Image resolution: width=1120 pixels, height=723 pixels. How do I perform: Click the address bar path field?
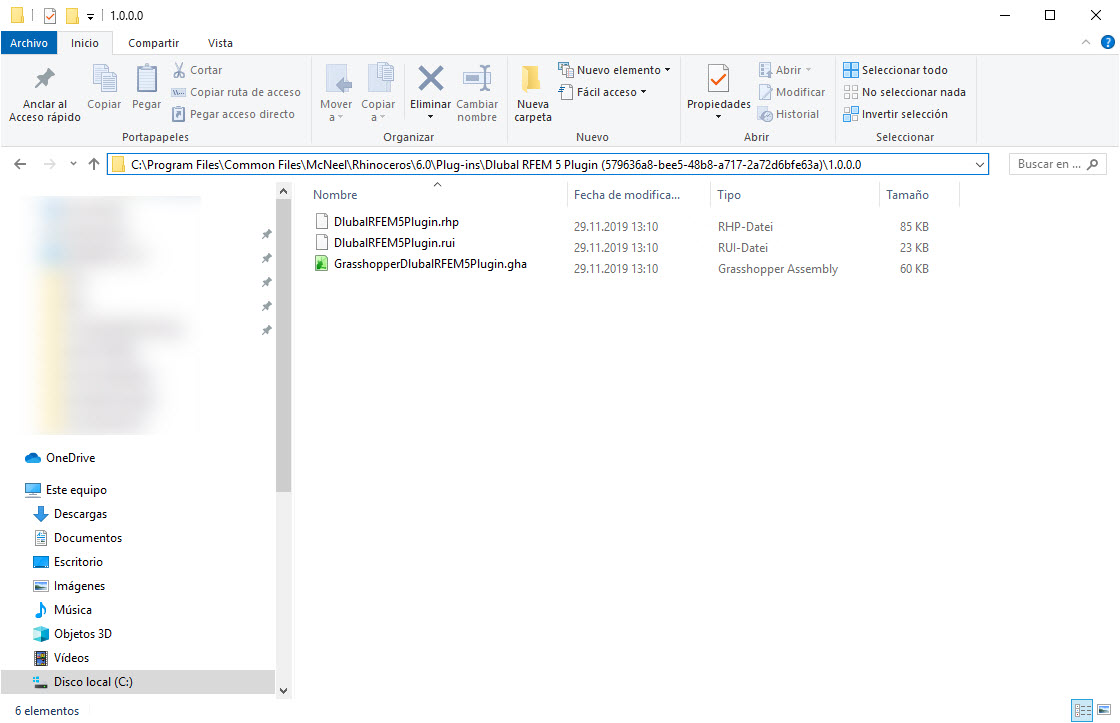tap(547, 164)
